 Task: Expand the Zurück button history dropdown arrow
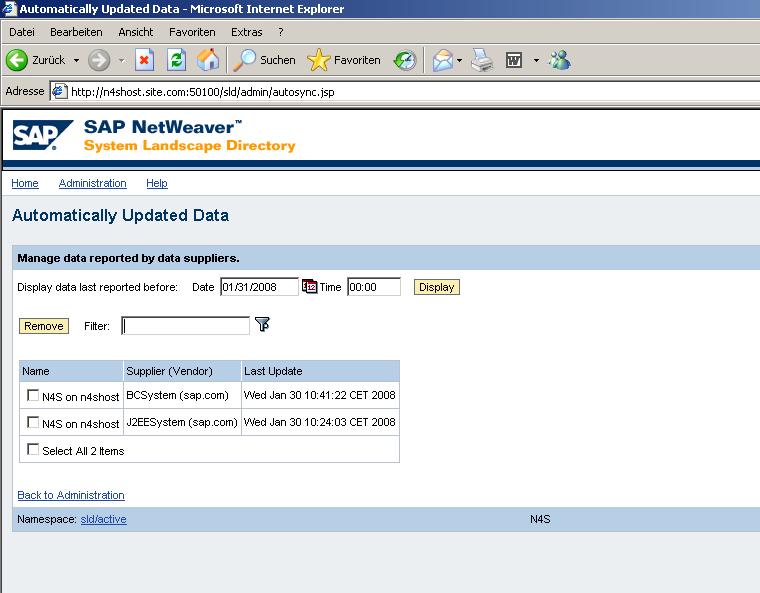[x=76, y=60]
